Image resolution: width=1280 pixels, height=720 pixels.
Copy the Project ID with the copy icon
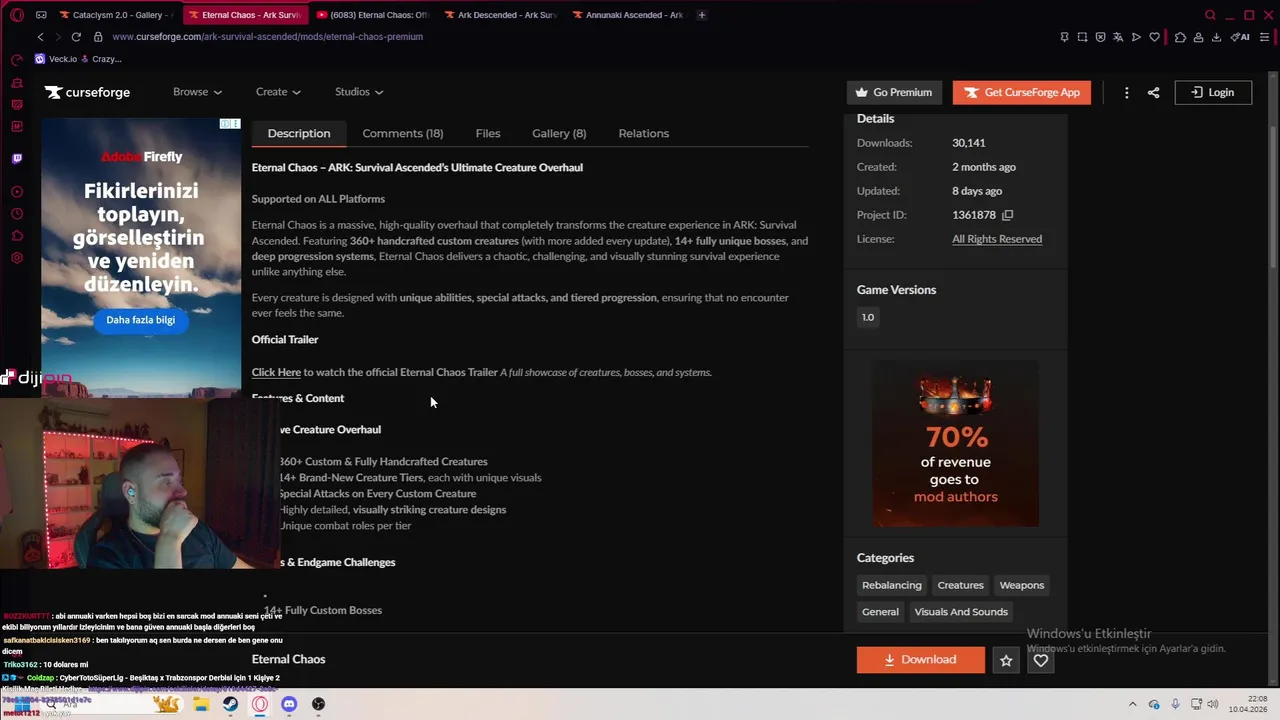[1007, 215]
